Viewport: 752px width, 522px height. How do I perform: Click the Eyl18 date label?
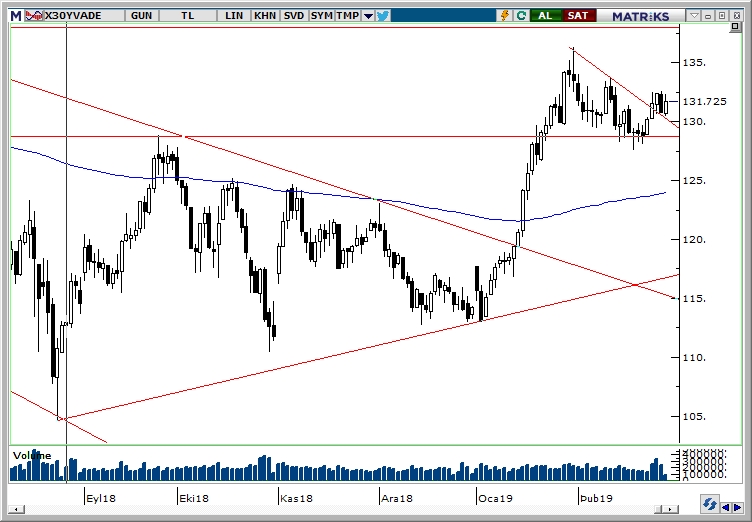tap(101, 498)
